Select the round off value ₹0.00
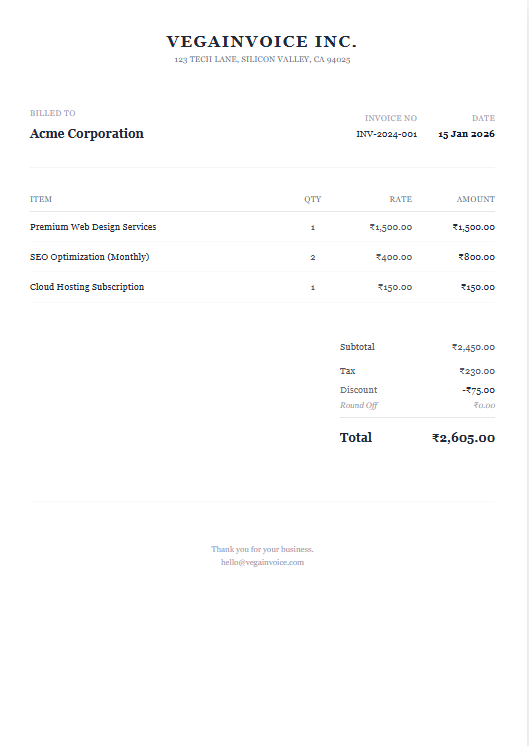The height and width of the screenshot is (746, 529). [x=484, y=405]
